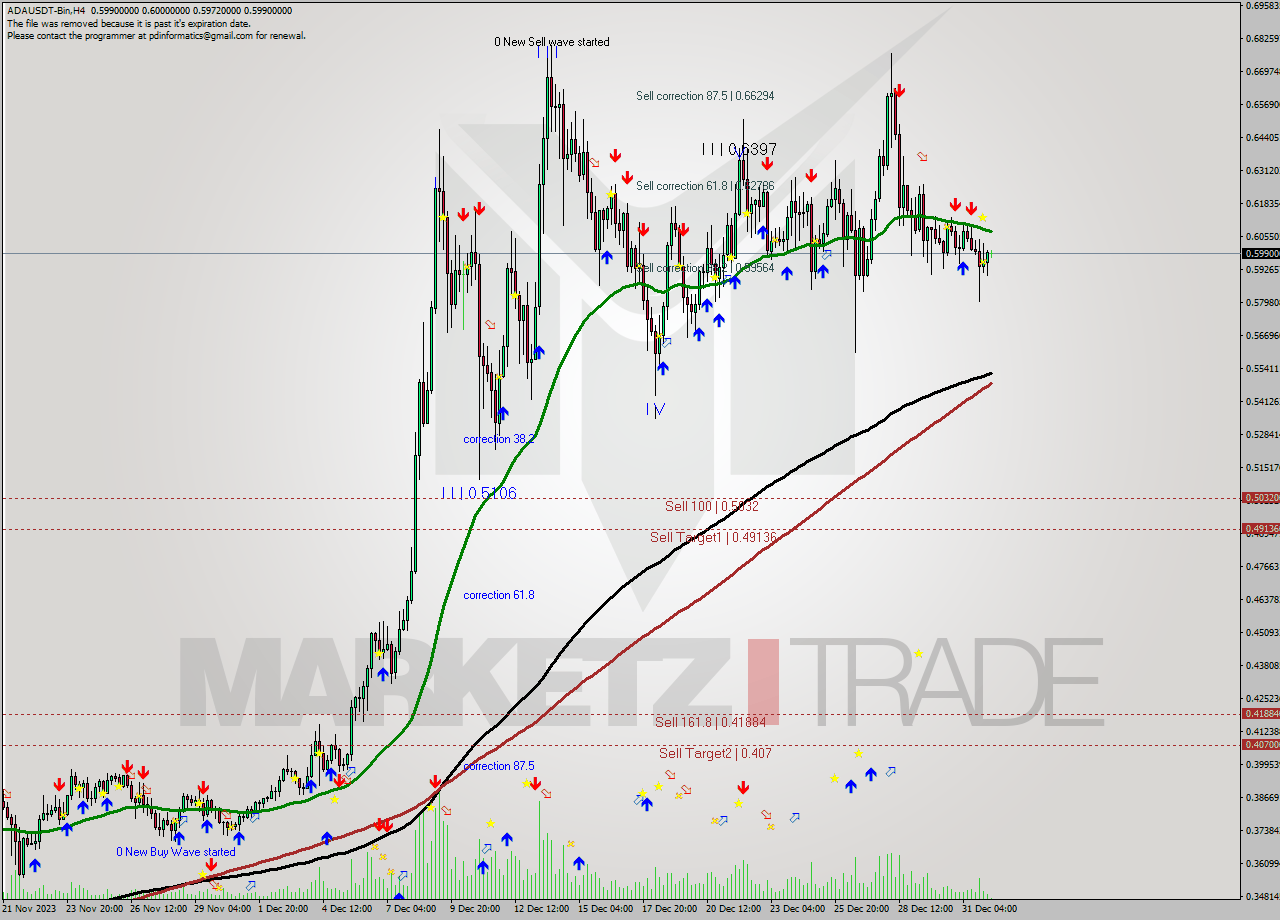Click the "29 Nov 04:00" time label
The image size is (1280, 920).
225,909
